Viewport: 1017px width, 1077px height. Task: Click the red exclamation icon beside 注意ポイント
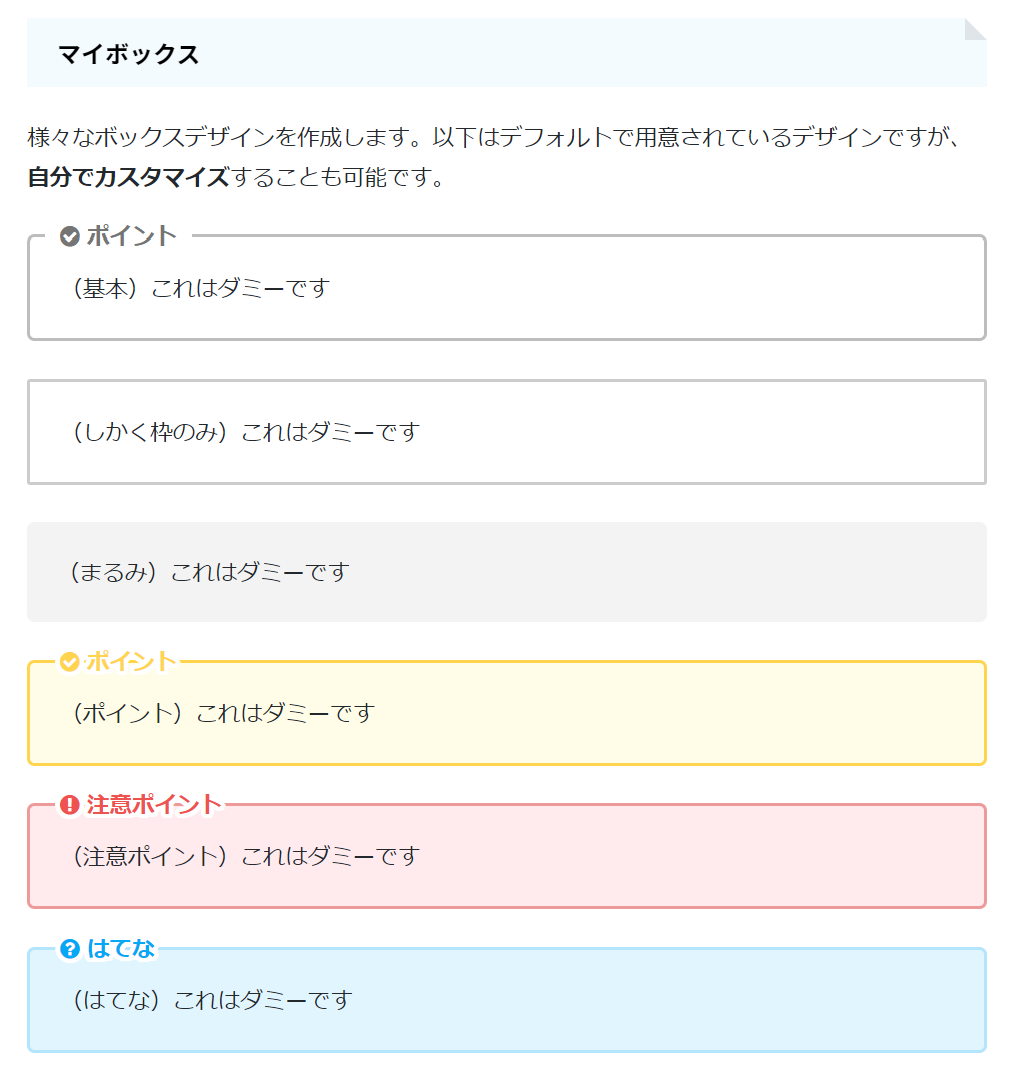click(x=69, y=805)
